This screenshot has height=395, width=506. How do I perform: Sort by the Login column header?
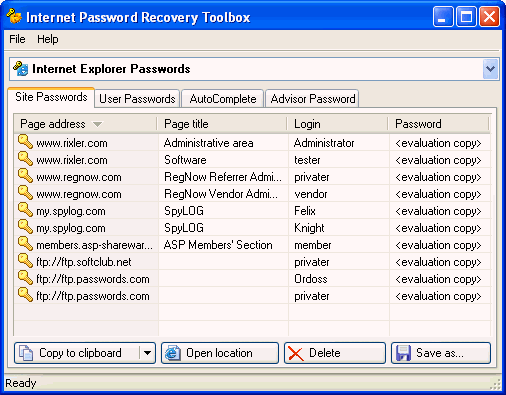click(x=338, y=124)
